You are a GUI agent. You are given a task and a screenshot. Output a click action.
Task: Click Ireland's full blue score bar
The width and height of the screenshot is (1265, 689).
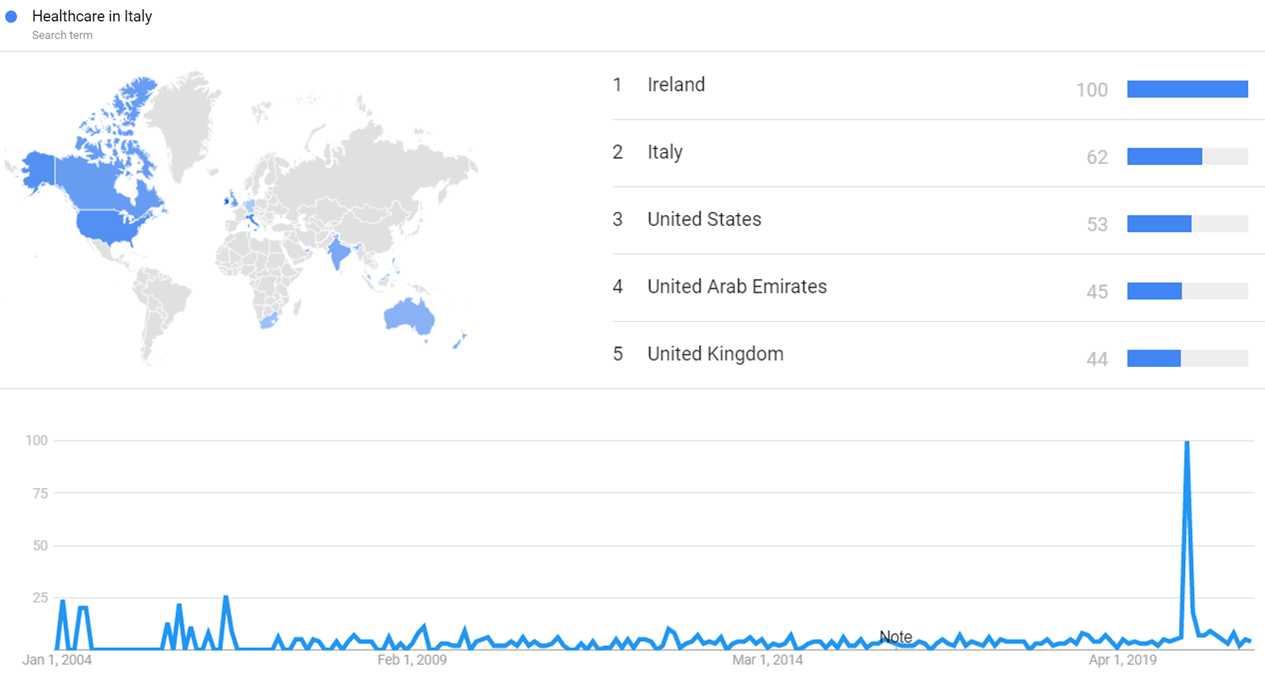click(x=1187, y=89)
